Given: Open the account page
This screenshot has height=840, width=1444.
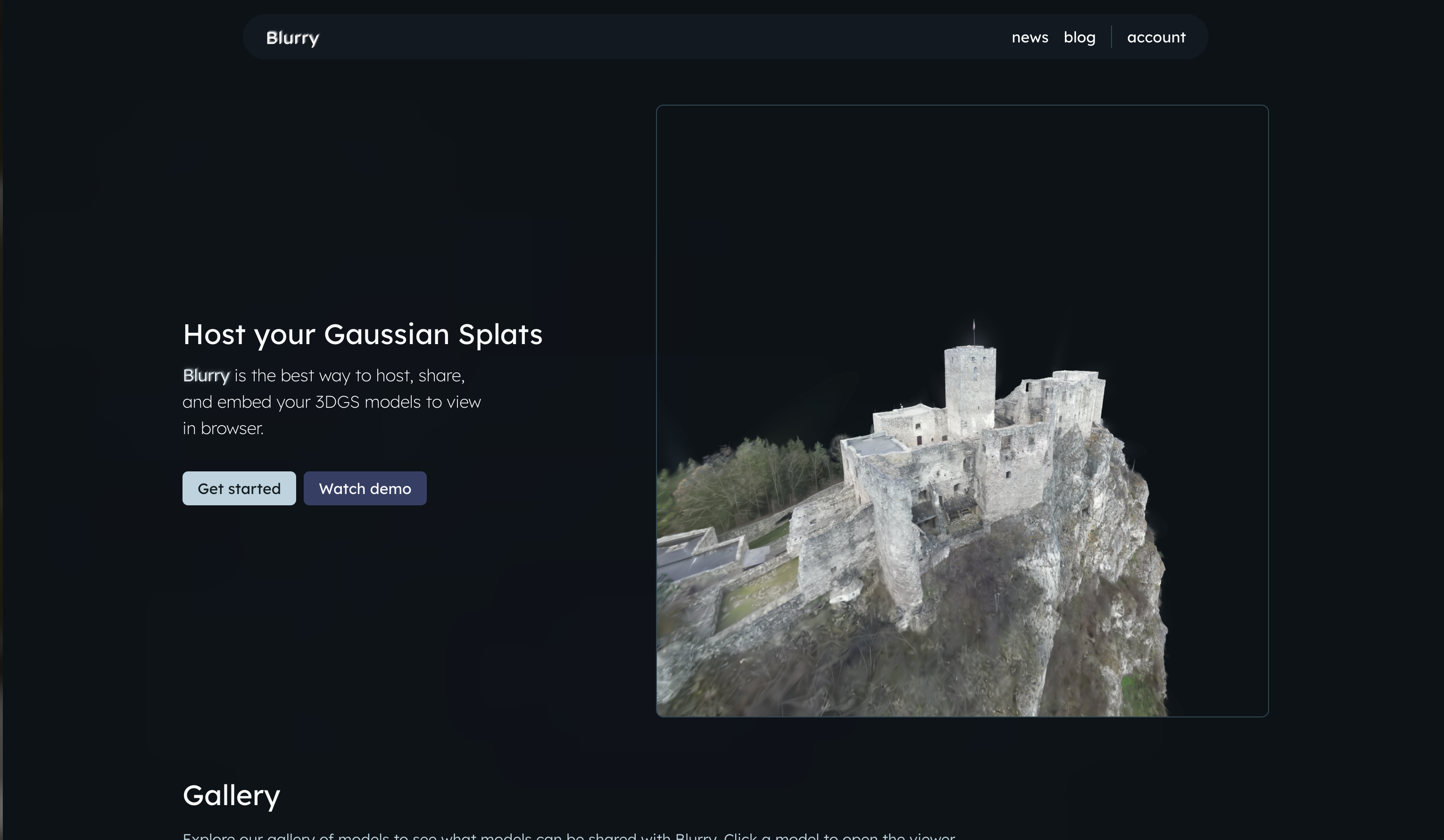Looking at the screenshot, I should coord(1156,38).
